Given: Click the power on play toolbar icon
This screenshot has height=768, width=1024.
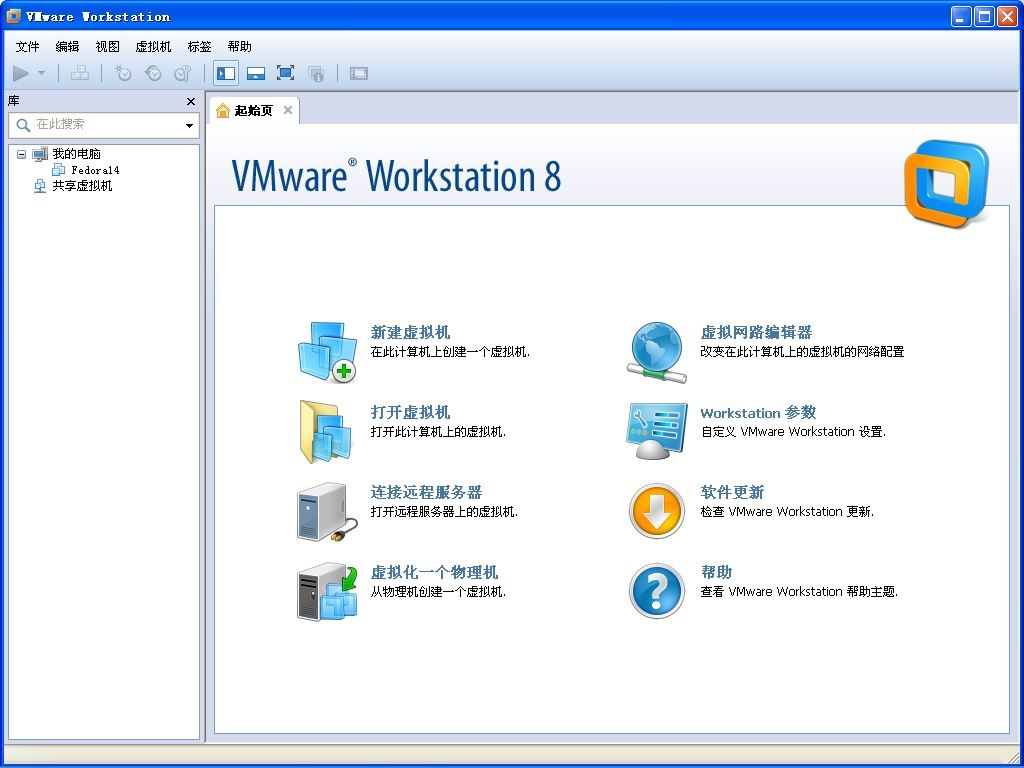Looking at the screenshot, I should pyautogui.click(x=21, y=73).
